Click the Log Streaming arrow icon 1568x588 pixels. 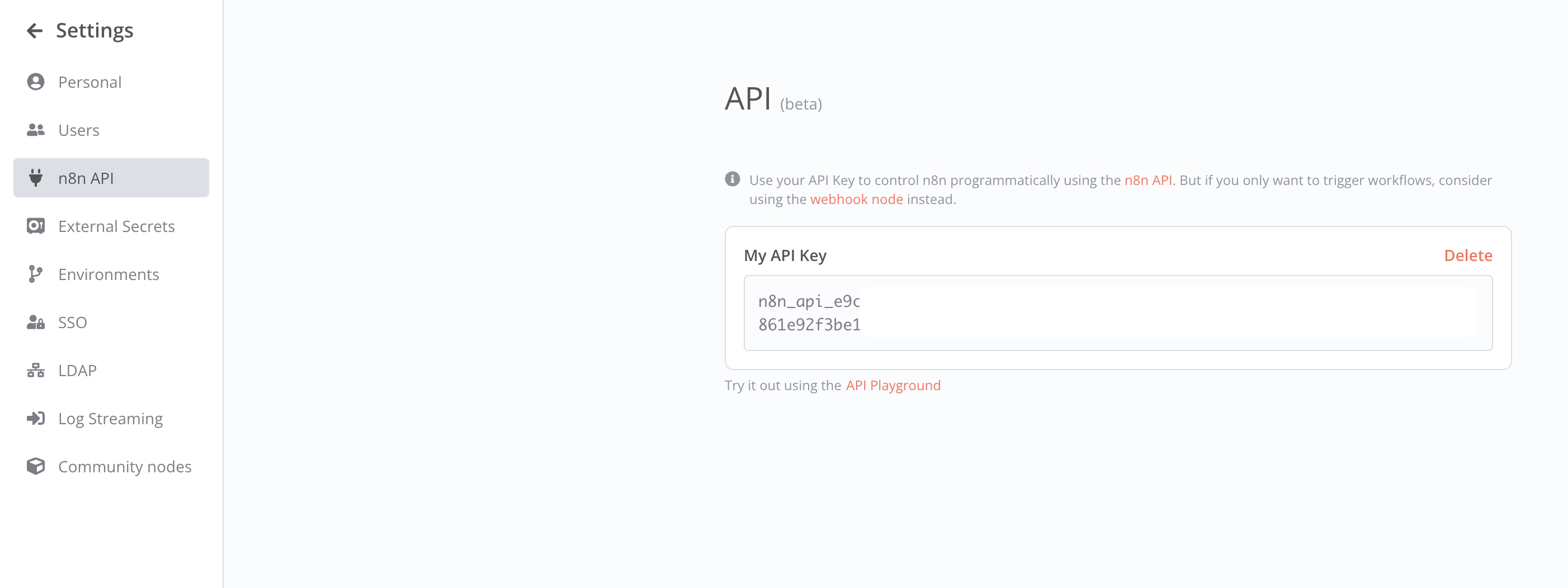coord(36,418)
